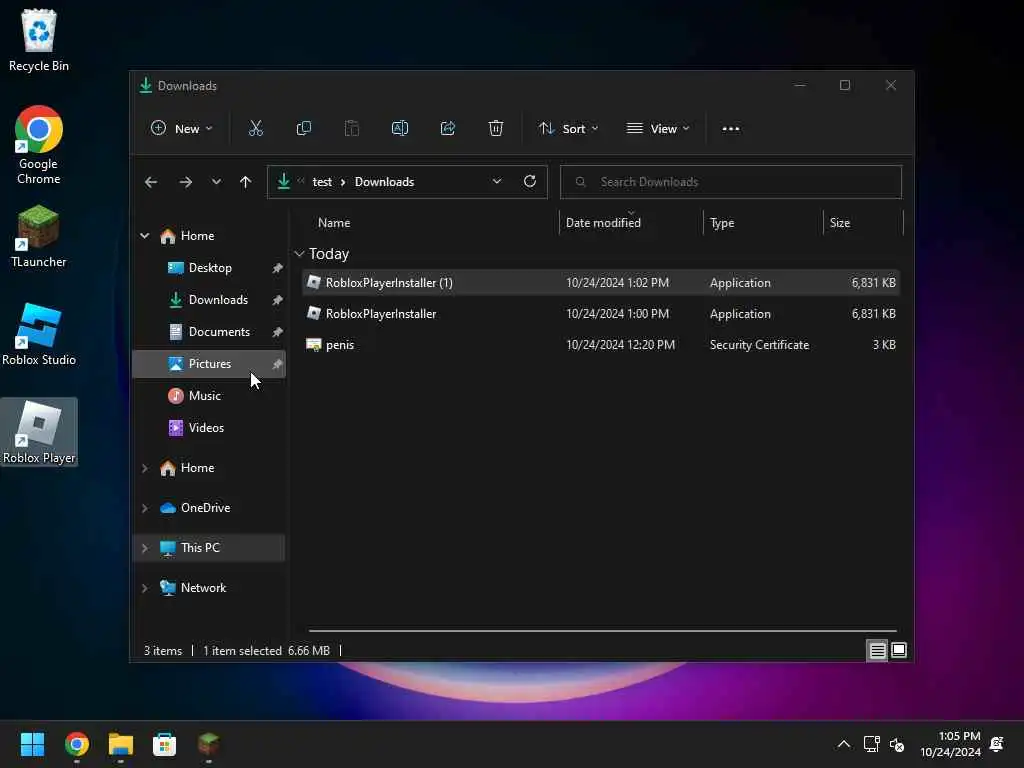Click the Rename icon in toolbar
This screenshot has height=768, width=1024.
point(400,129)
